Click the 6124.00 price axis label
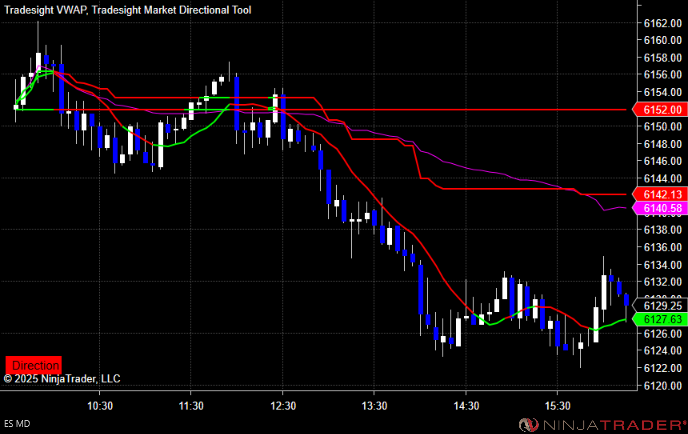This screenshot has width=688, height=434. (663, 351)
